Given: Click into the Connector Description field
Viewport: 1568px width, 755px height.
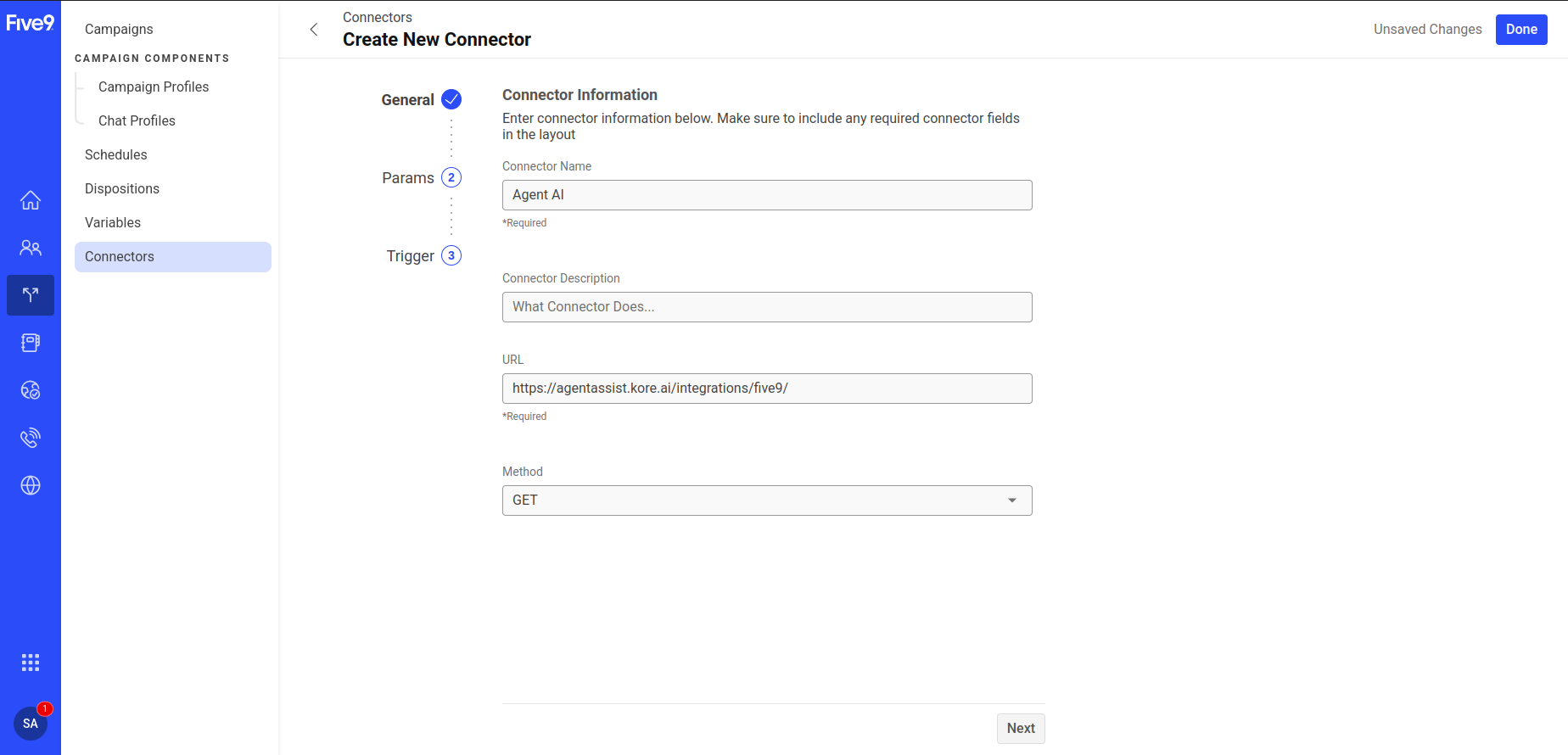Looking at the screenshot, I should tap(767, 307).
